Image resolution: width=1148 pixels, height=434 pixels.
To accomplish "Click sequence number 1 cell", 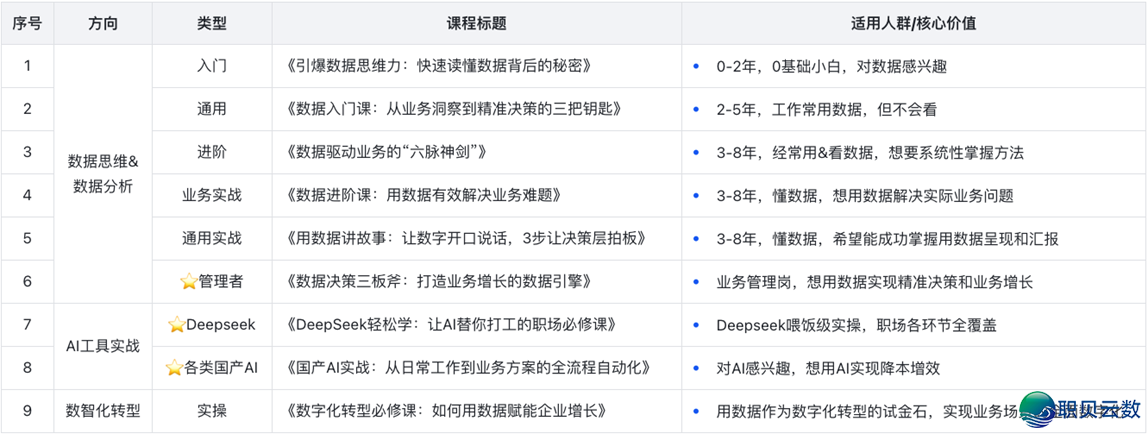I will coord(28,66).
